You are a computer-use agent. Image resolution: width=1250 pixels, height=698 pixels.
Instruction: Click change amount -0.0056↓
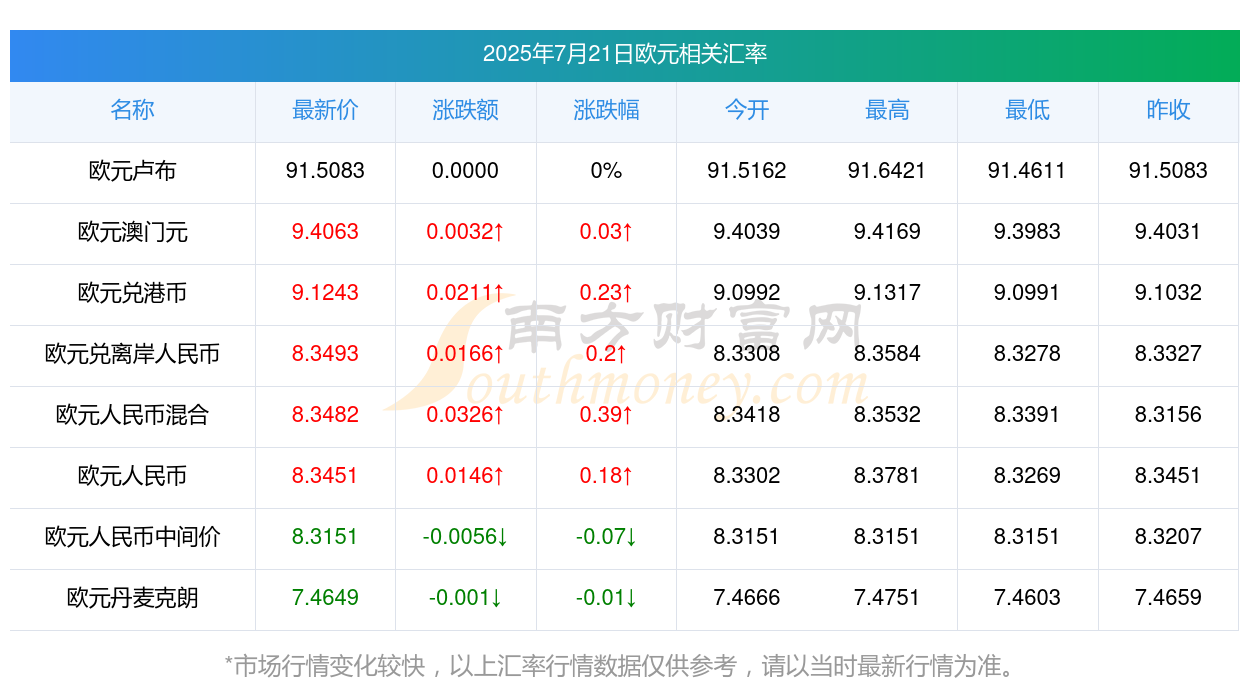(x=465, y=537)
